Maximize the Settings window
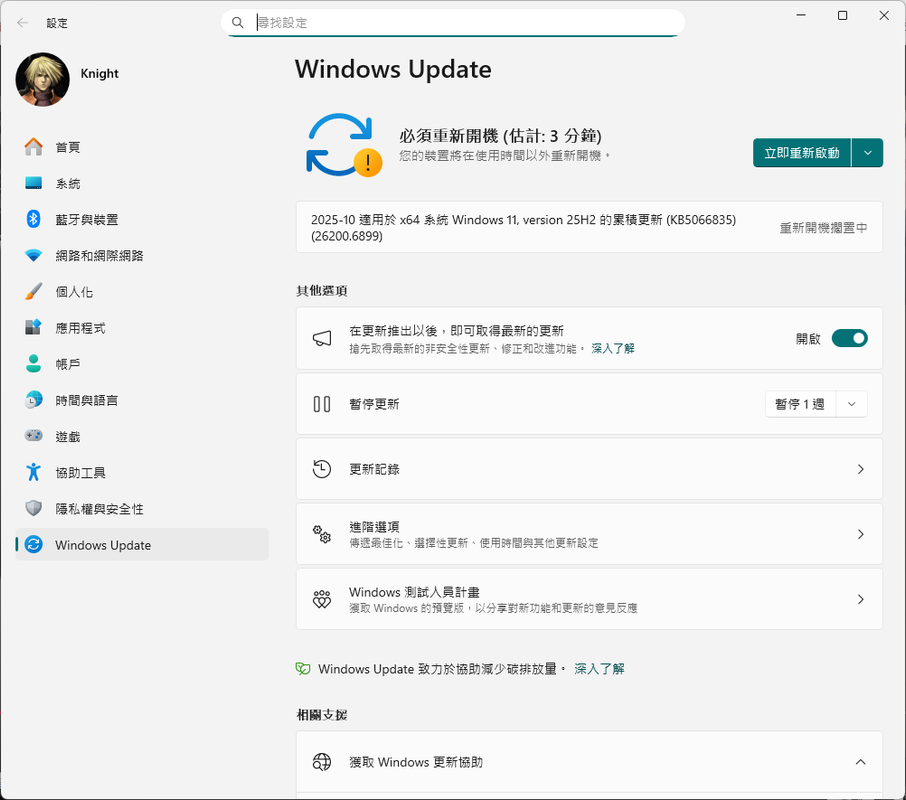This screenshot has width=906, height=800. coord(842,16)
